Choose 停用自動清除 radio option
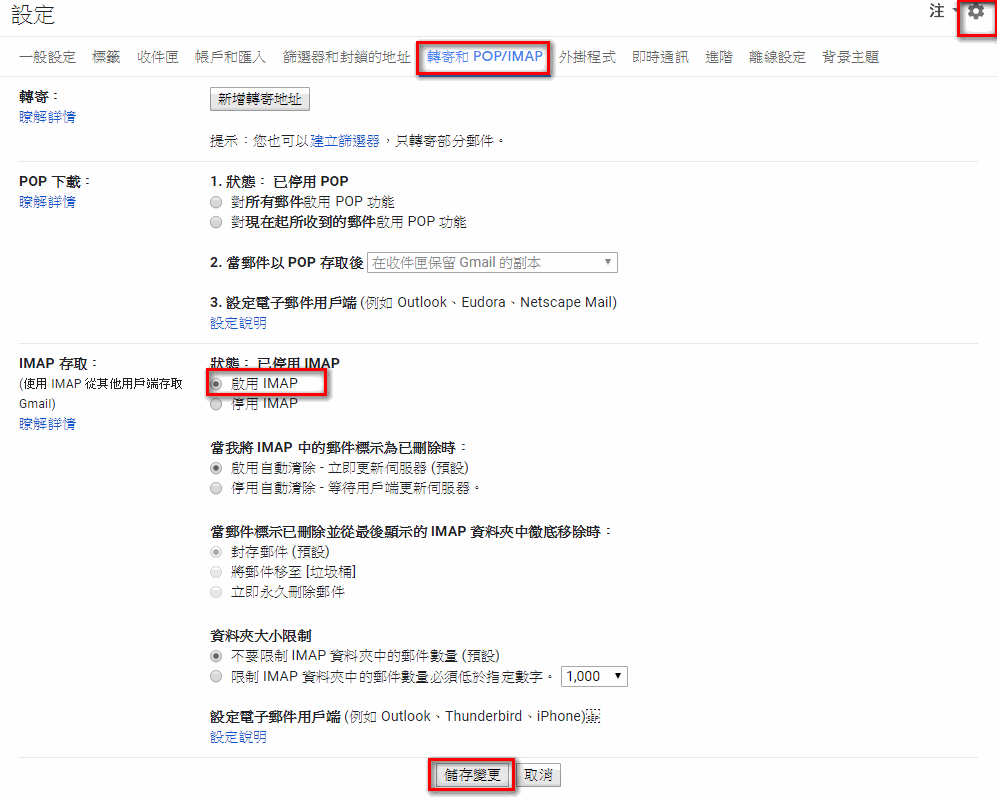997x799 pixels. [x=216, y=488]
